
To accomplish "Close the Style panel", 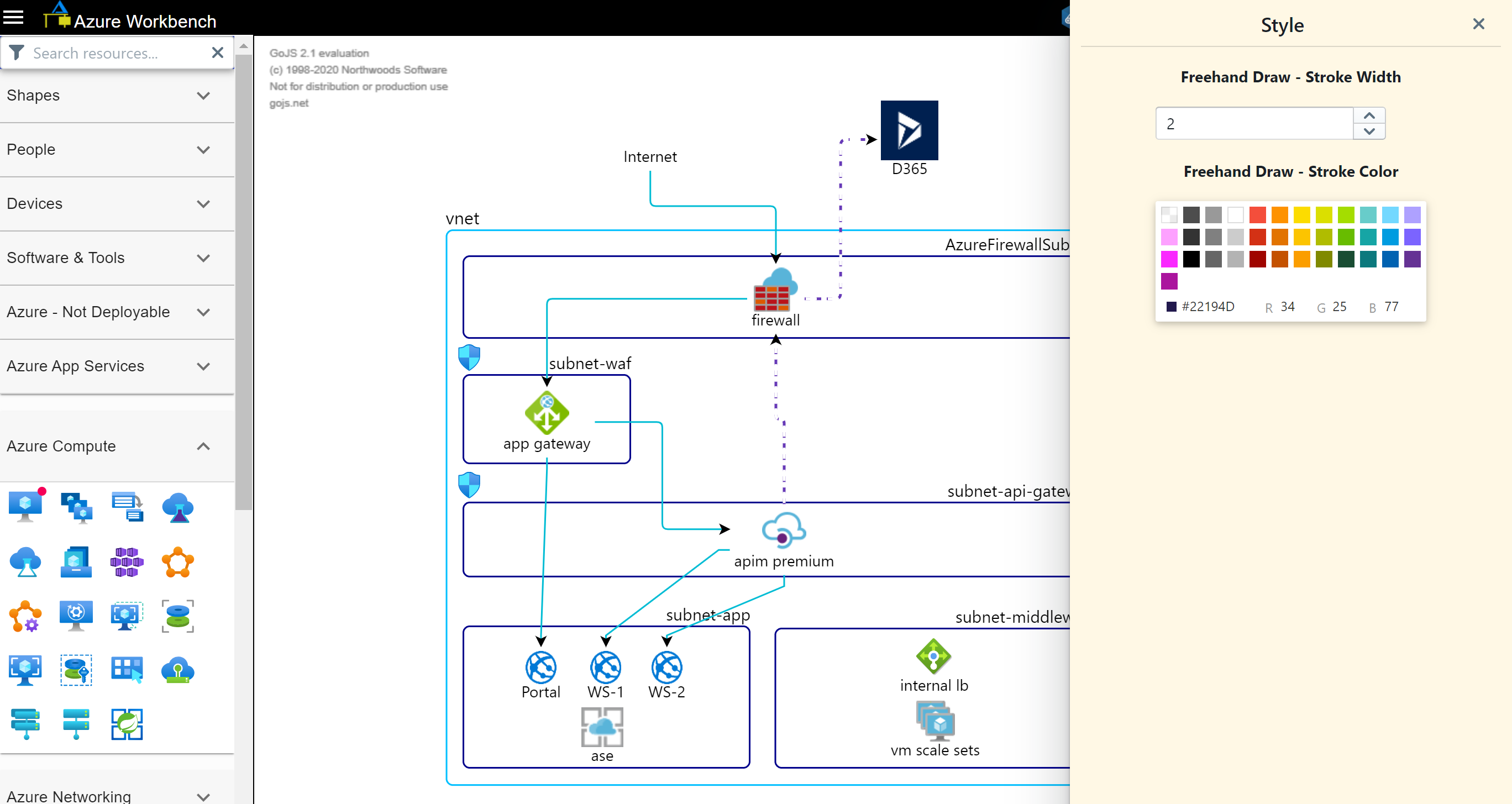I will pyautogui.click(x=1478, y=24).
